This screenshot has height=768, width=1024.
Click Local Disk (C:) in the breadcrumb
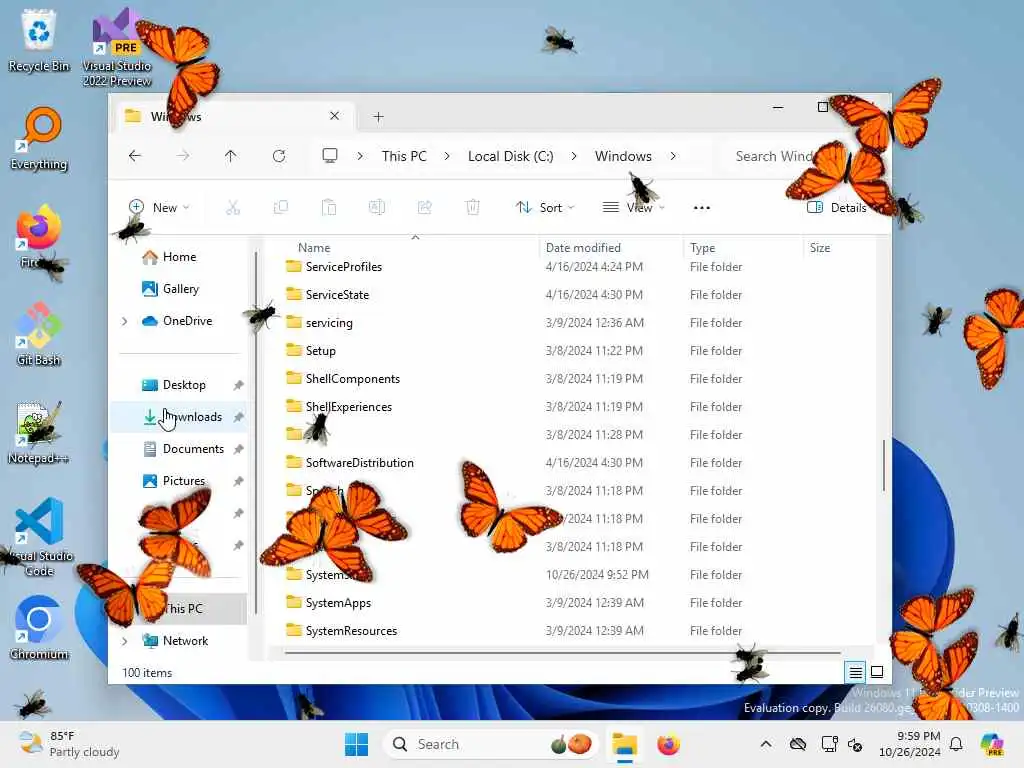(x=510, y=156)
